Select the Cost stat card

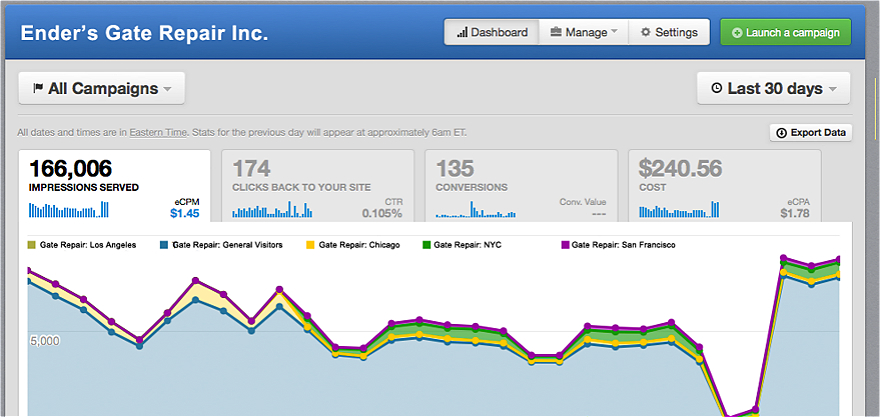tap(725, 186)
